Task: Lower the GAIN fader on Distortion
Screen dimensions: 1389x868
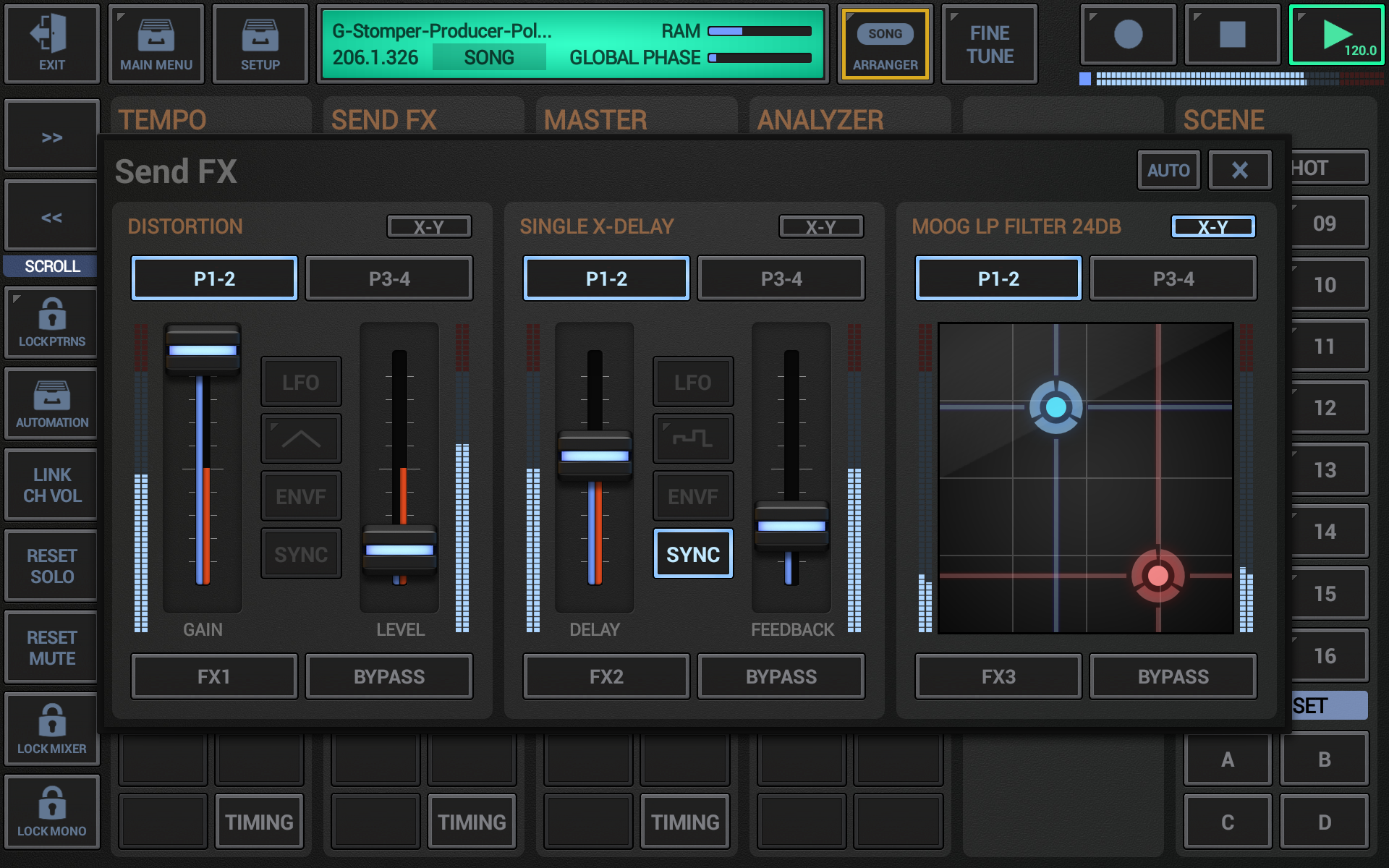Action: pyautogui.click(x=203, y=349)
